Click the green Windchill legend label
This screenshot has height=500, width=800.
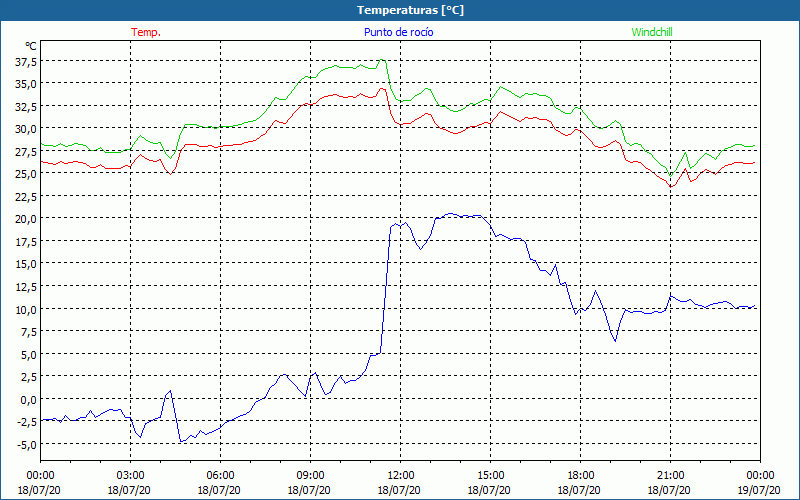coord(652,32)
